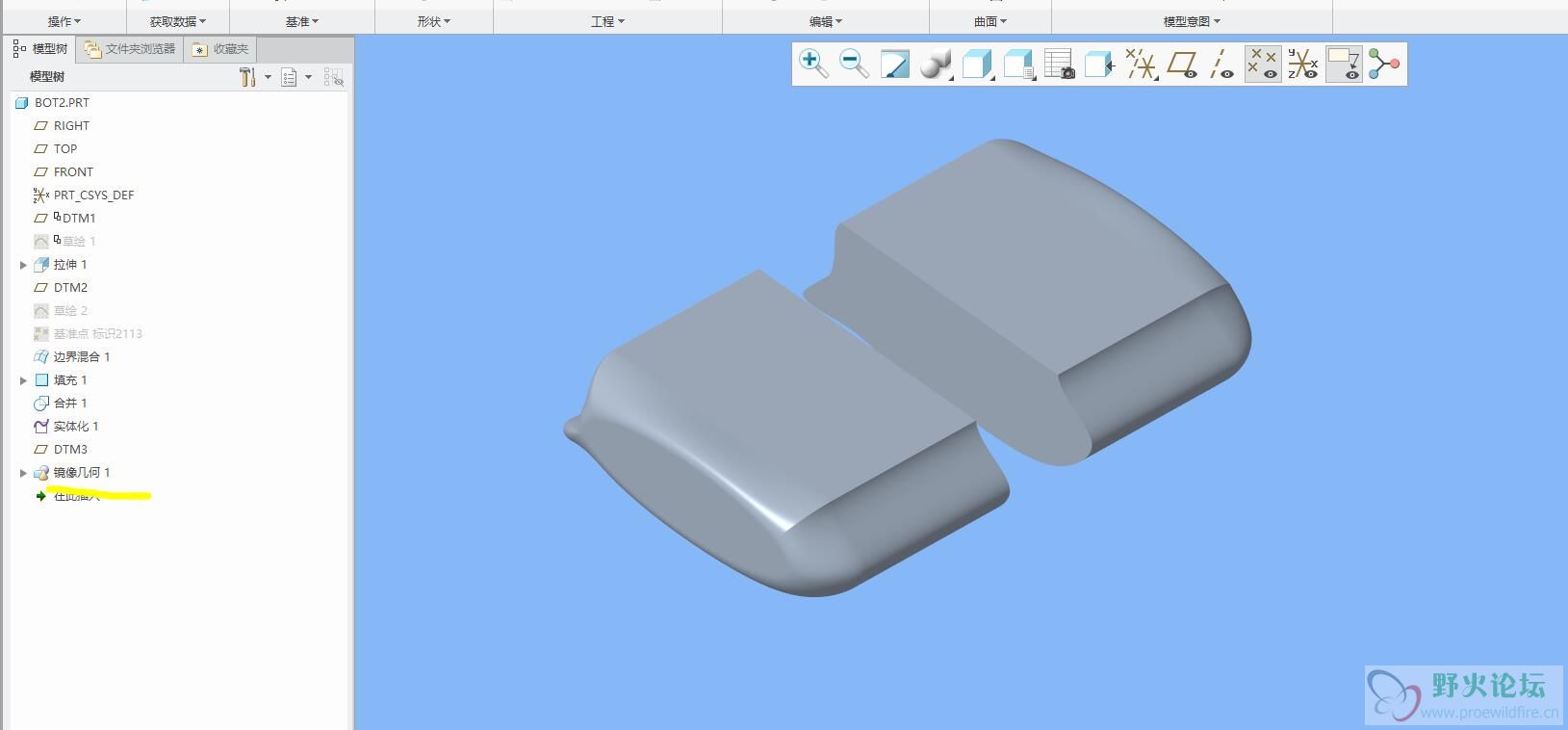Select PRT_CSYS_DEF coordinate system
Viewport: 1568px width, 730px height.
click(93, 196)
